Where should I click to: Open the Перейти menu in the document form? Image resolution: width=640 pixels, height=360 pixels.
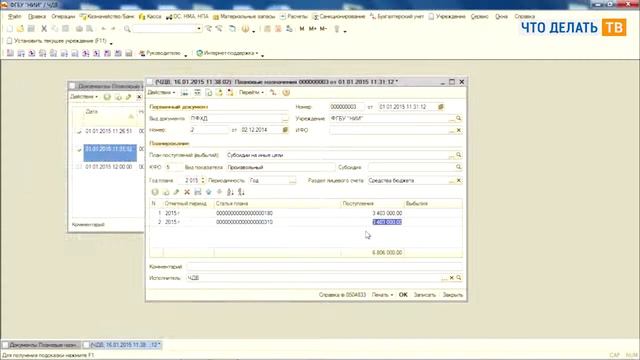[251, 93]
